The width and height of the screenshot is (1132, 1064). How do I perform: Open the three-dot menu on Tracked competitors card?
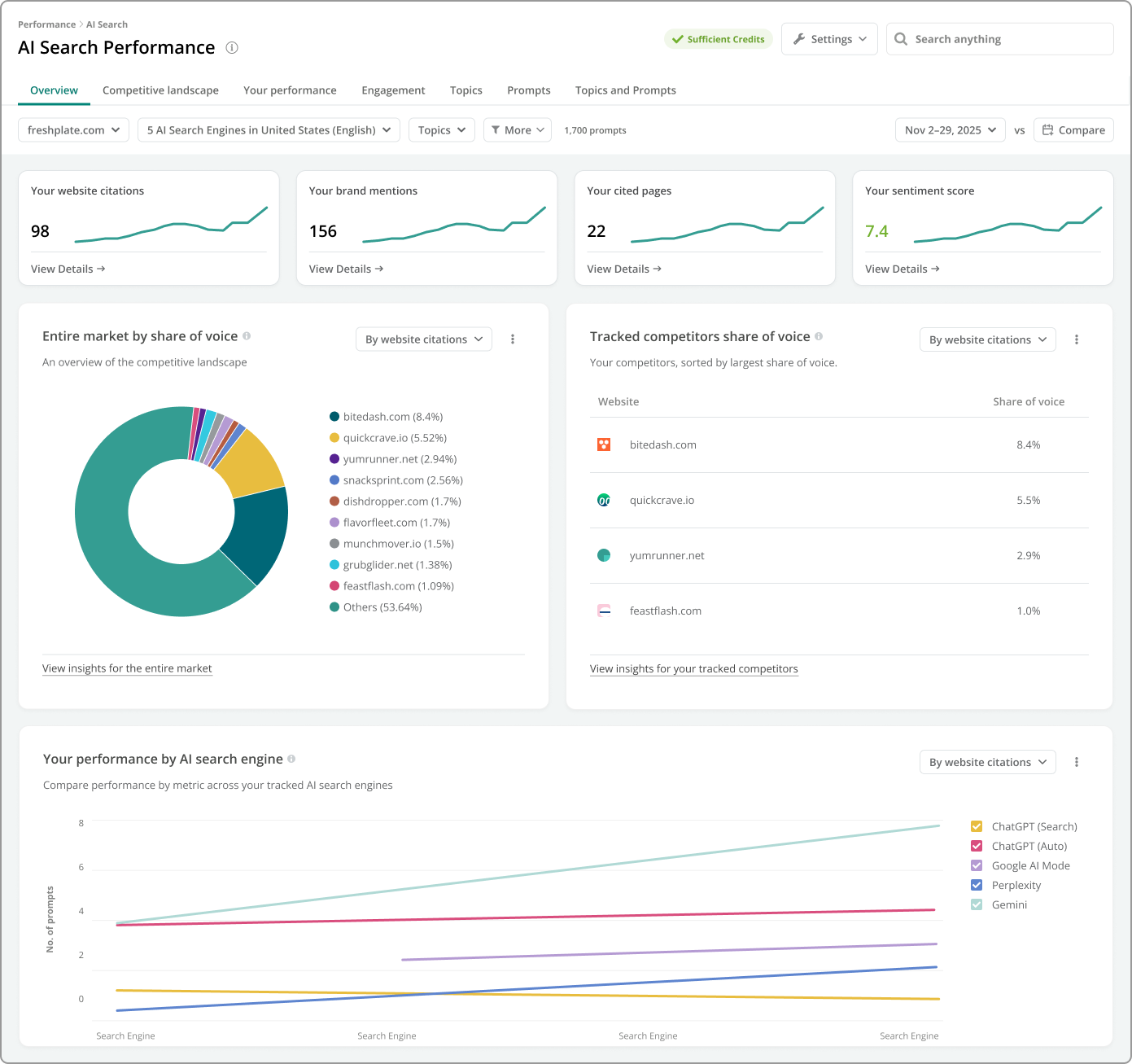[1077, 339]
